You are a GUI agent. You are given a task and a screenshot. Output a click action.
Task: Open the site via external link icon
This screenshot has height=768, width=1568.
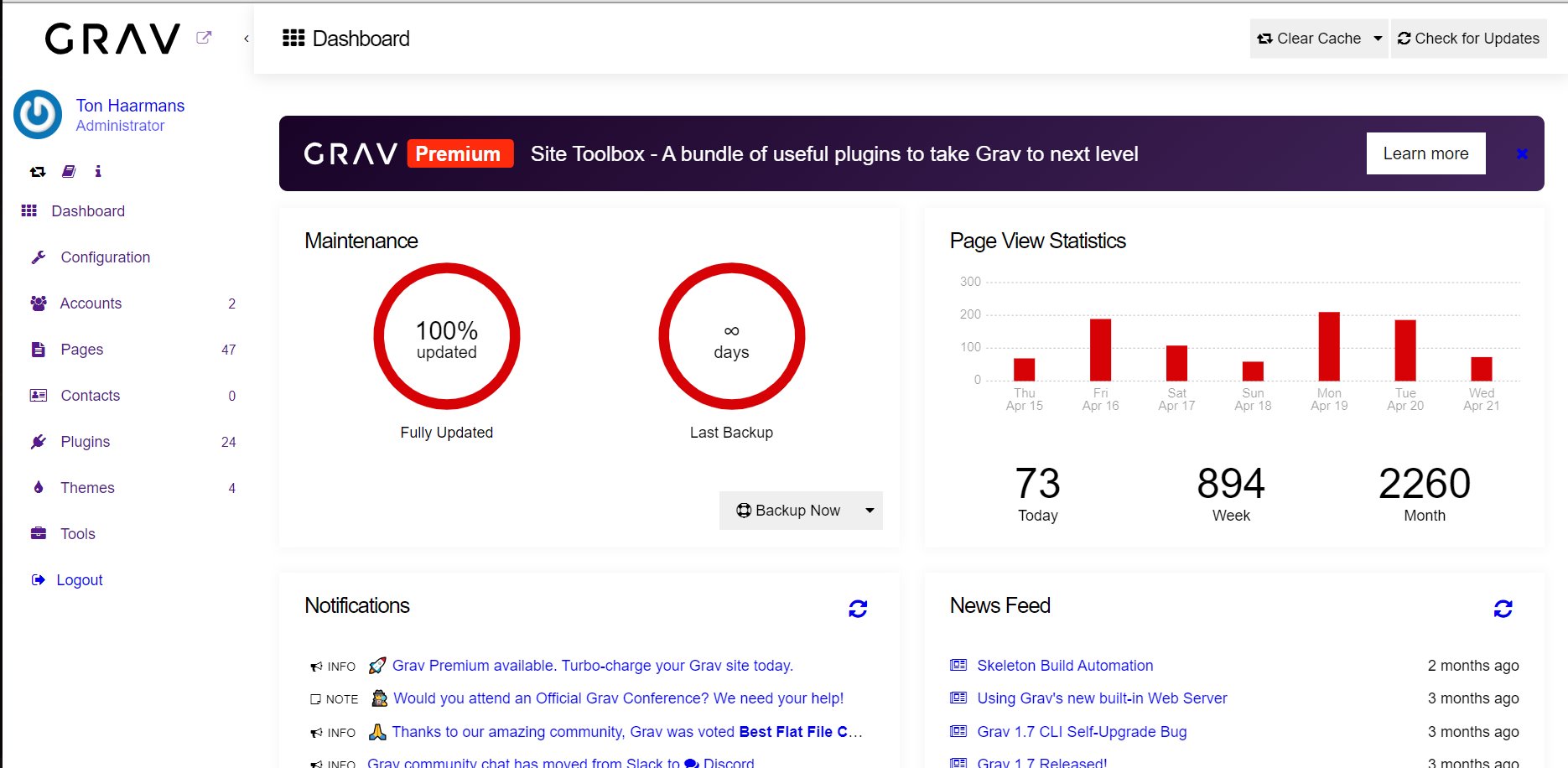click(x=204, y=38)
